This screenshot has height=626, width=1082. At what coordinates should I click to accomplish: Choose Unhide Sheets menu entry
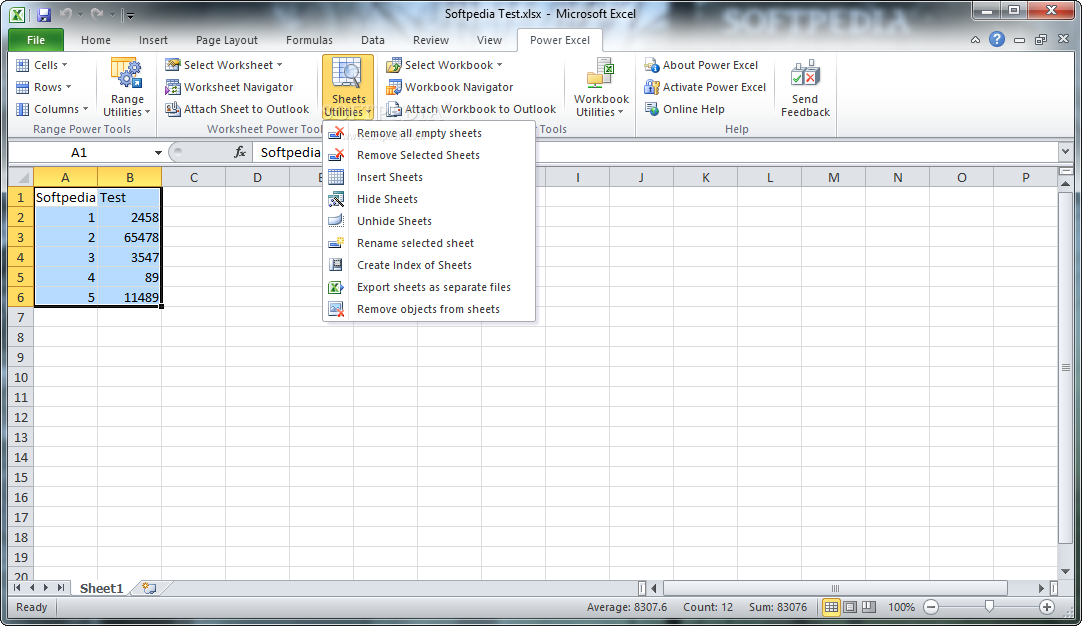[x=429, y=221]
